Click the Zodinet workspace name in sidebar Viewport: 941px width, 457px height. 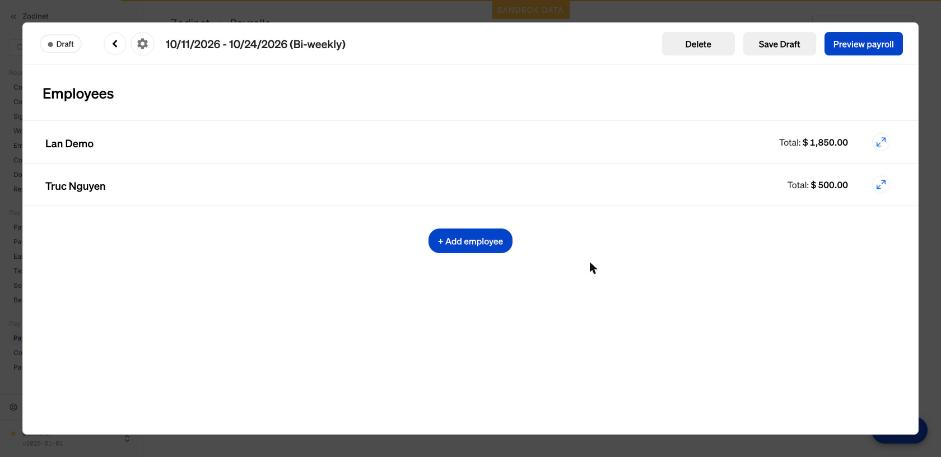(x=35, y=16)
